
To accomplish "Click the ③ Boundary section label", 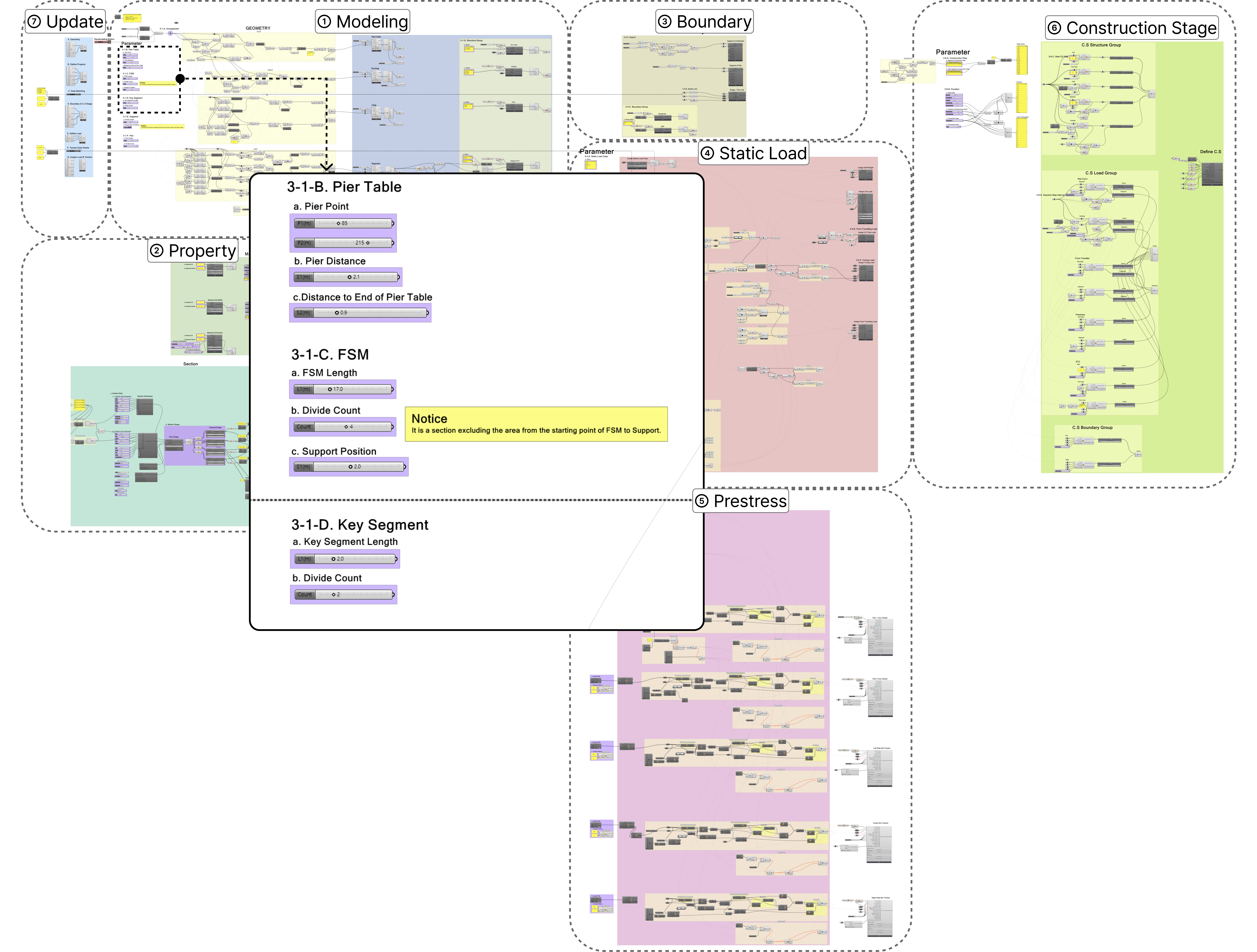I will 705,22.
